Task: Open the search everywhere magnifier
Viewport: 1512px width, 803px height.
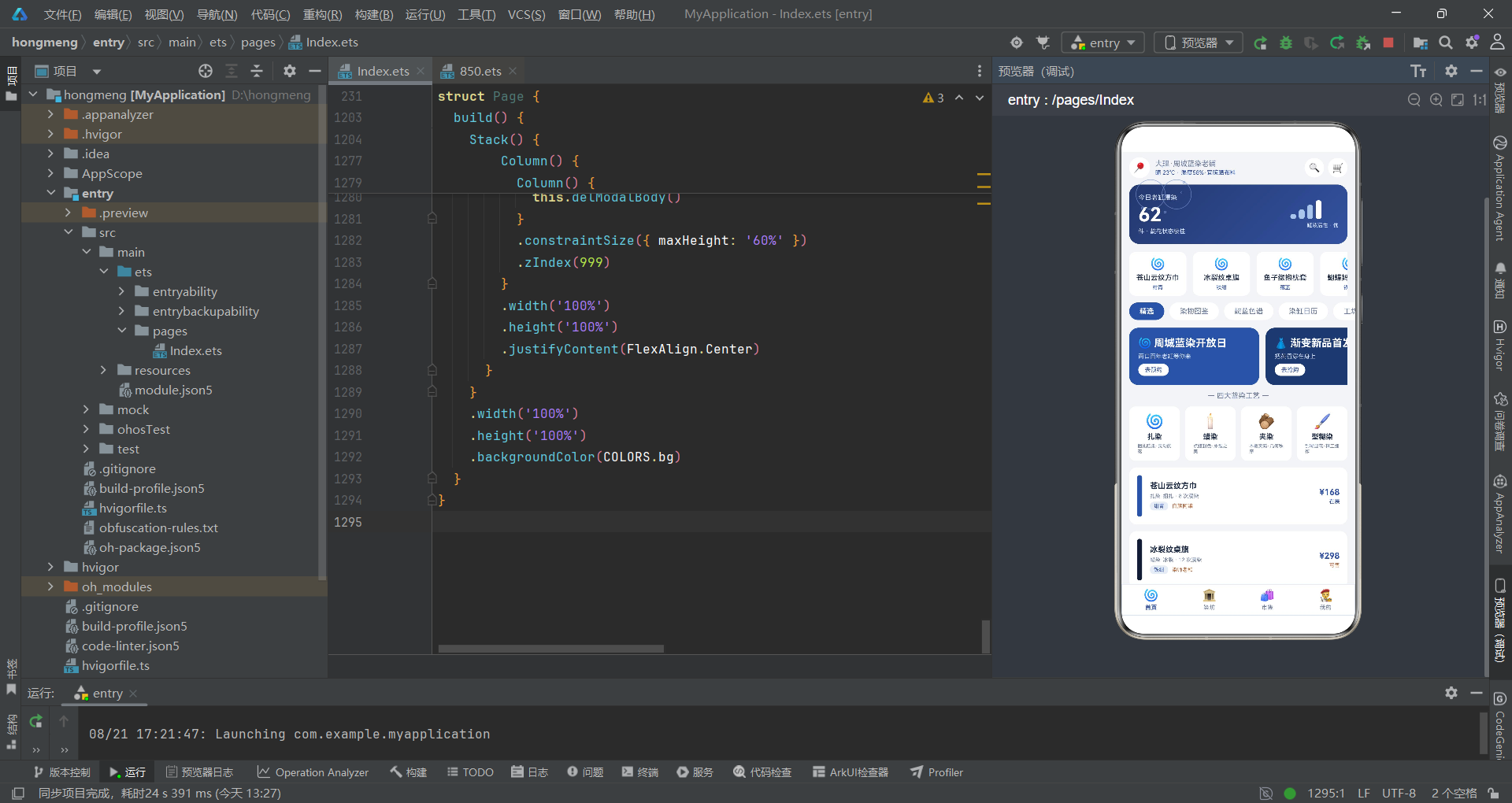Action: click(x=1446, y=43)
